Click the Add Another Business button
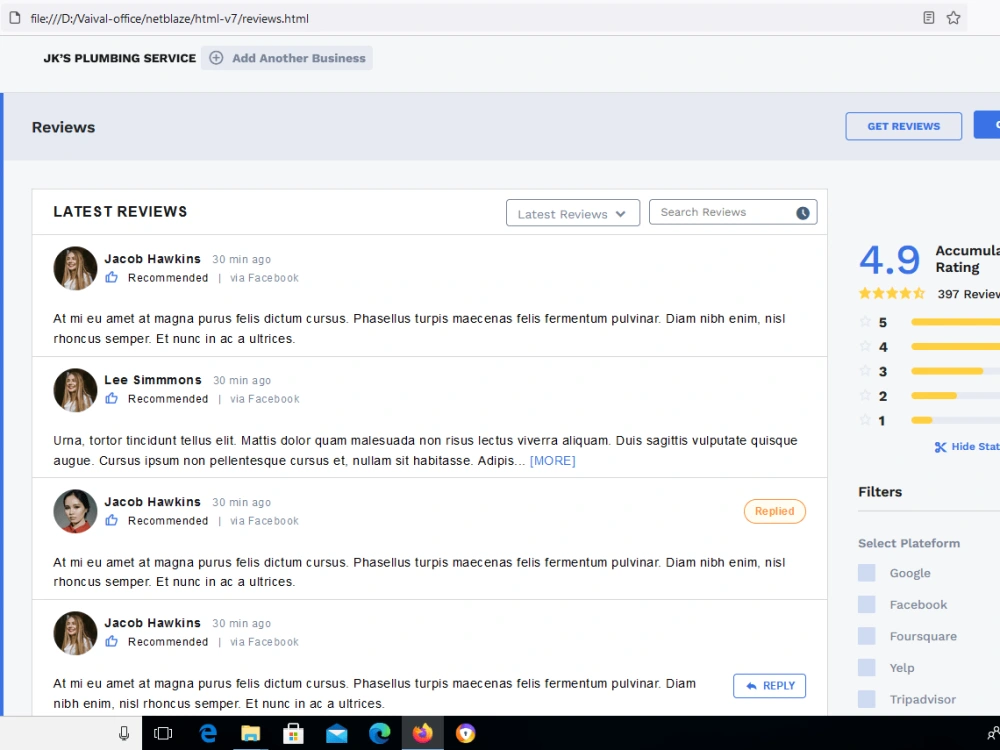1000x750 pixels. [x=286, y=58]
